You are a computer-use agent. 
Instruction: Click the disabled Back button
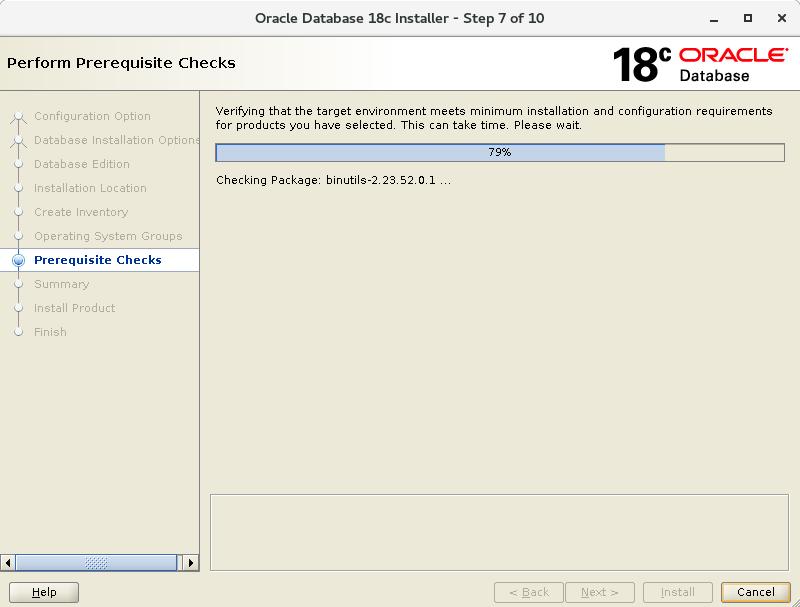point(529,592)
